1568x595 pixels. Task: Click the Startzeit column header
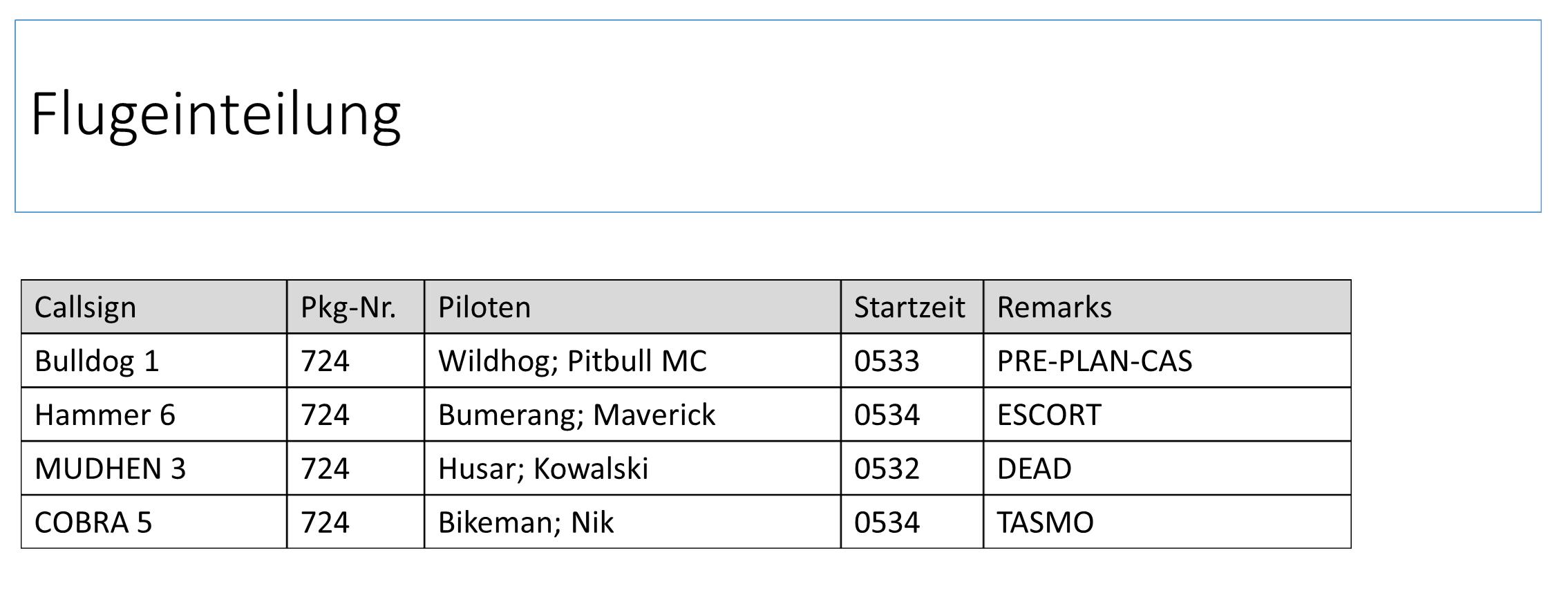pos(912,307)
